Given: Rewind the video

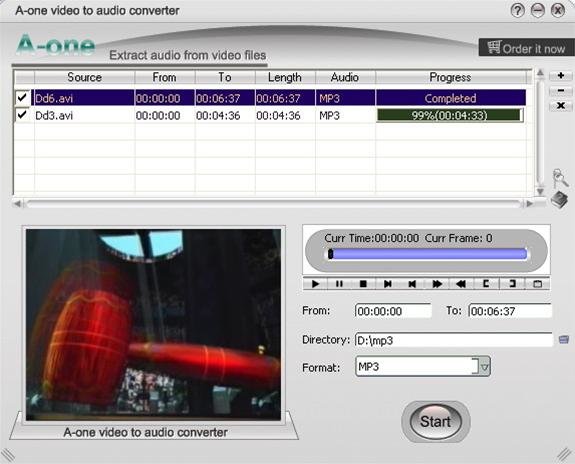Looking at the screenshot, I should 461,284.
